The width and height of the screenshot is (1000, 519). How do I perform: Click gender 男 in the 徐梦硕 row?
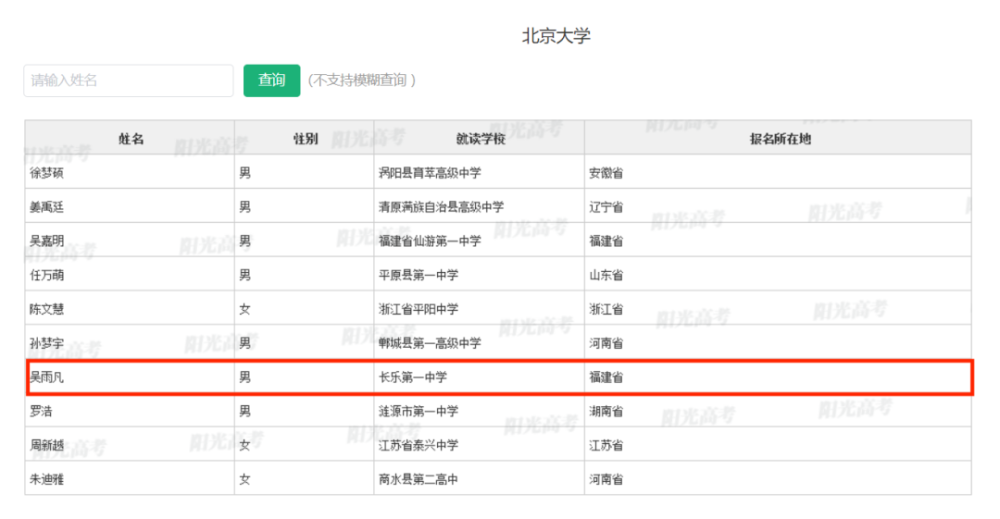click(245, 173)
